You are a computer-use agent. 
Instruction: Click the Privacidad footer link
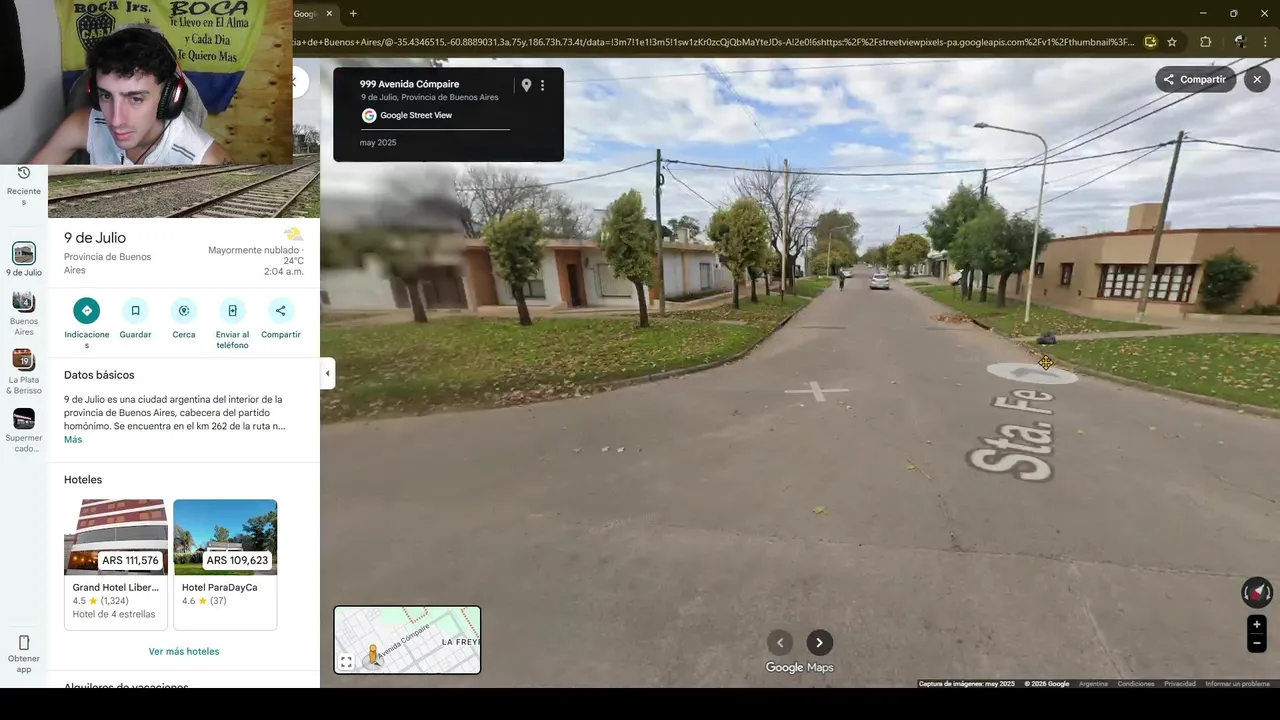[x=1180, y=684]
